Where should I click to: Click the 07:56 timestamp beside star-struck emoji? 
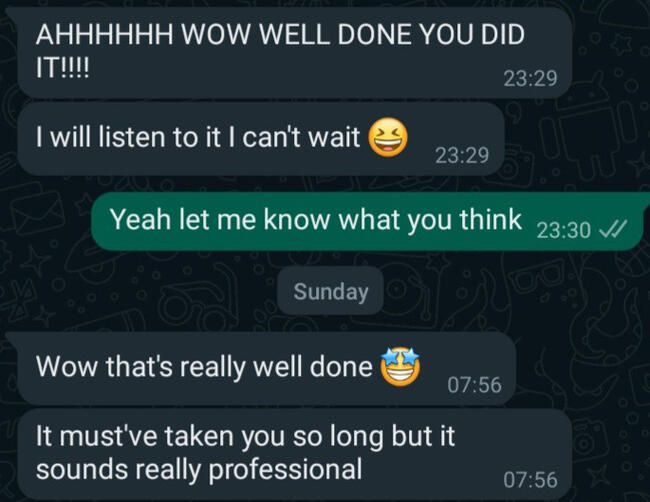474,385
